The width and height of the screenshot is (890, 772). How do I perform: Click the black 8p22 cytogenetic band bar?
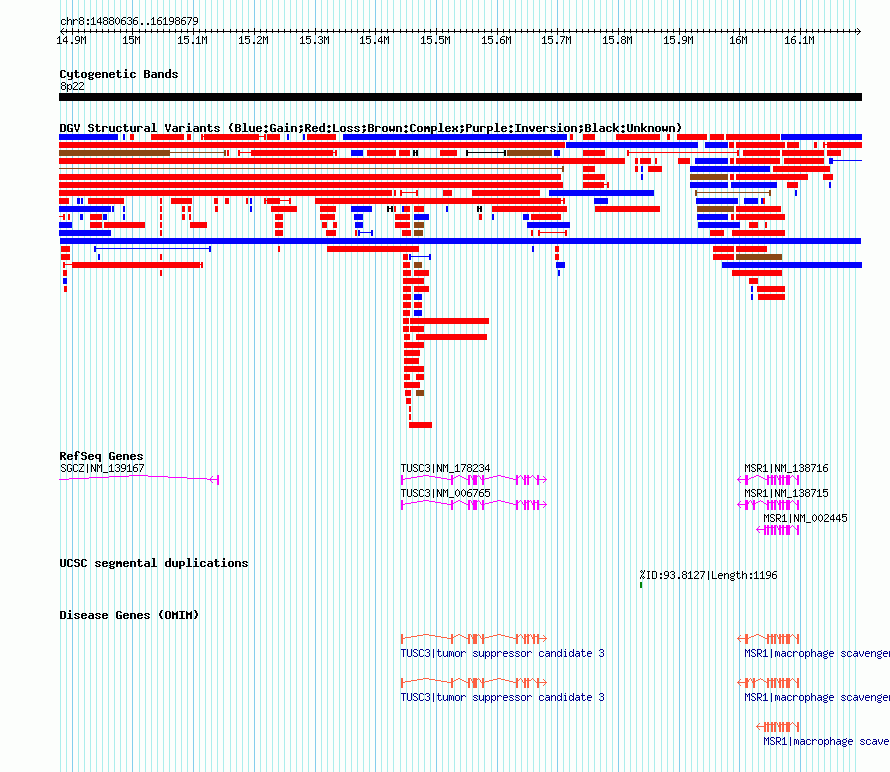(x=460, y=97)
